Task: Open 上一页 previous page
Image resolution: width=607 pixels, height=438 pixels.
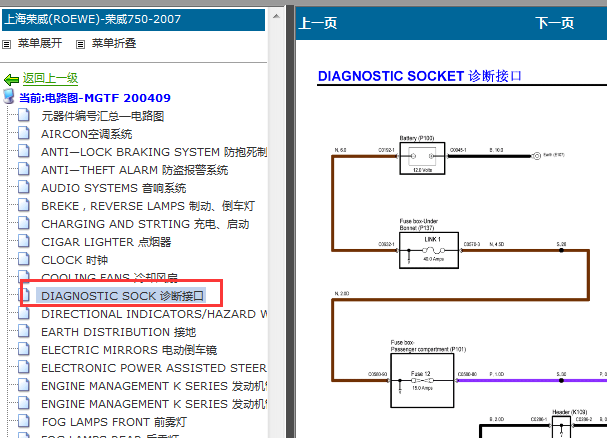Action: coord(318,23)
